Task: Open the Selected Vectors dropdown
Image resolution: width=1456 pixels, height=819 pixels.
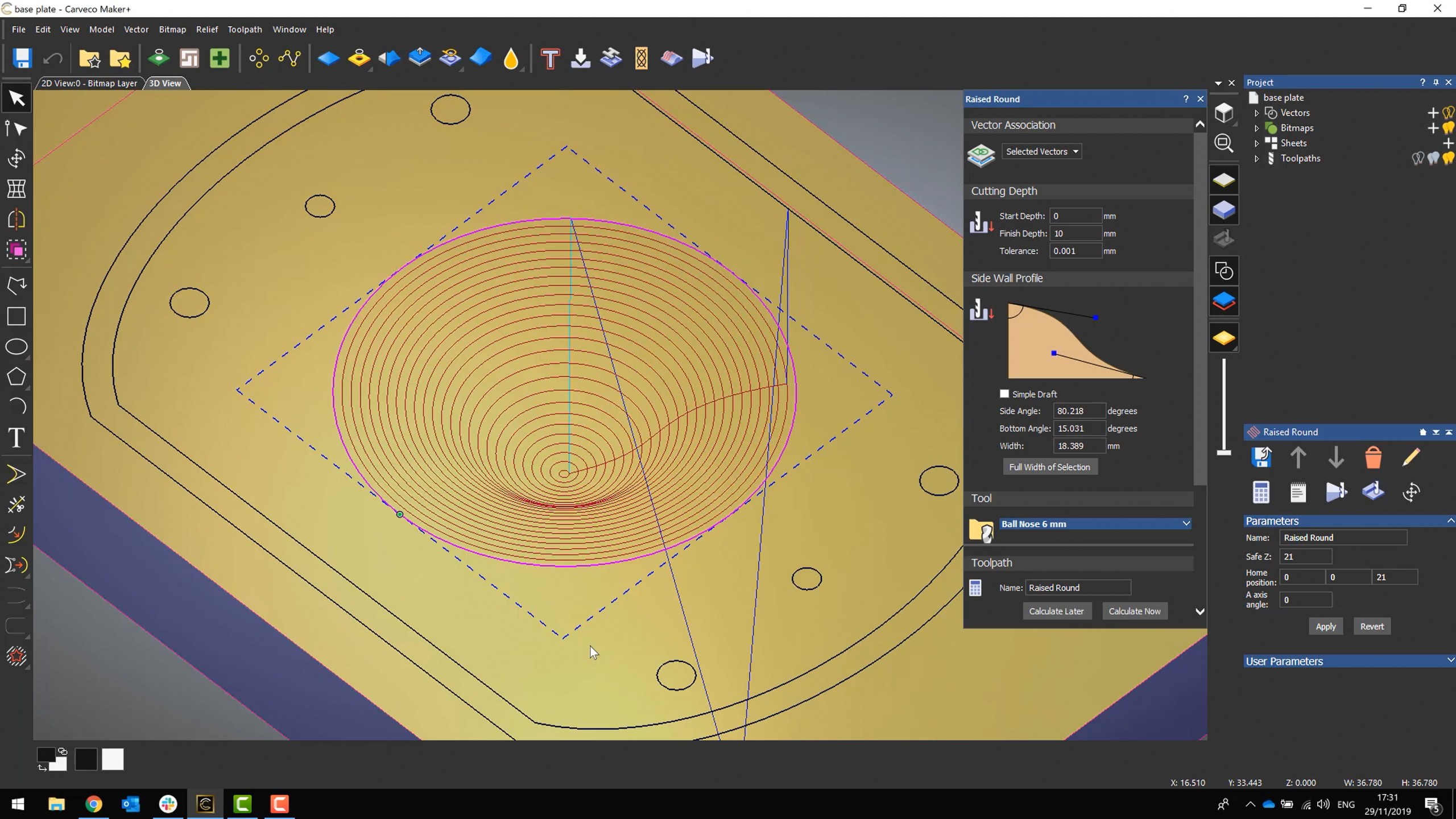Action: 1041,151
